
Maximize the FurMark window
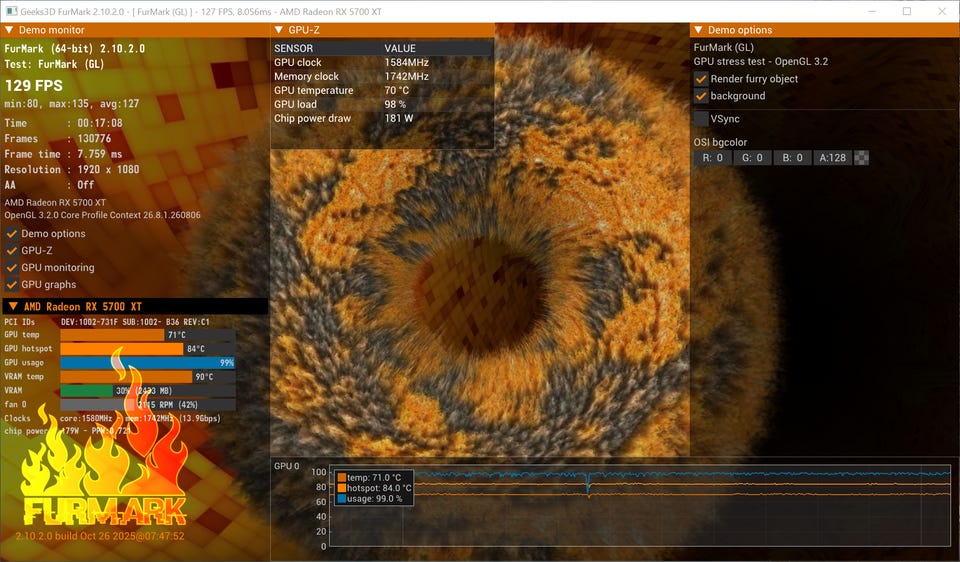(x=907, y=11)
